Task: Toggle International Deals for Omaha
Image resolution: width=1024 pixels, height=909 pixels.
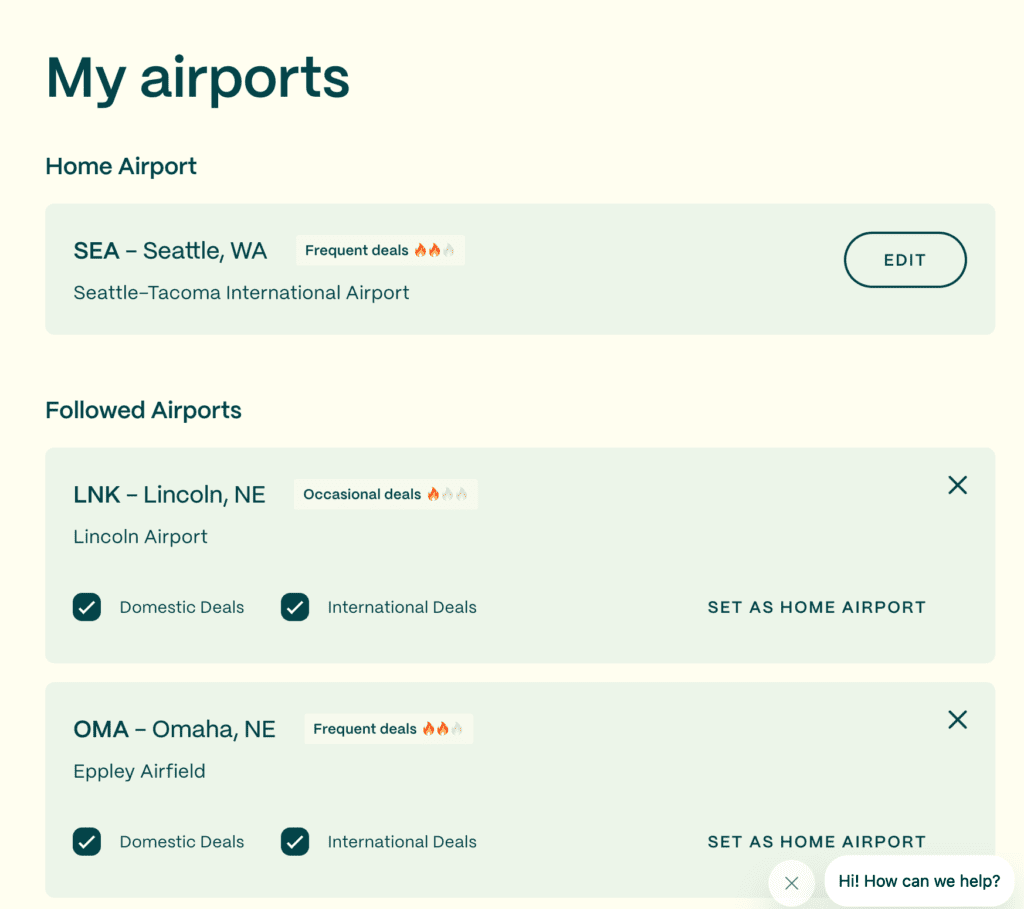Action: (295, 842)
